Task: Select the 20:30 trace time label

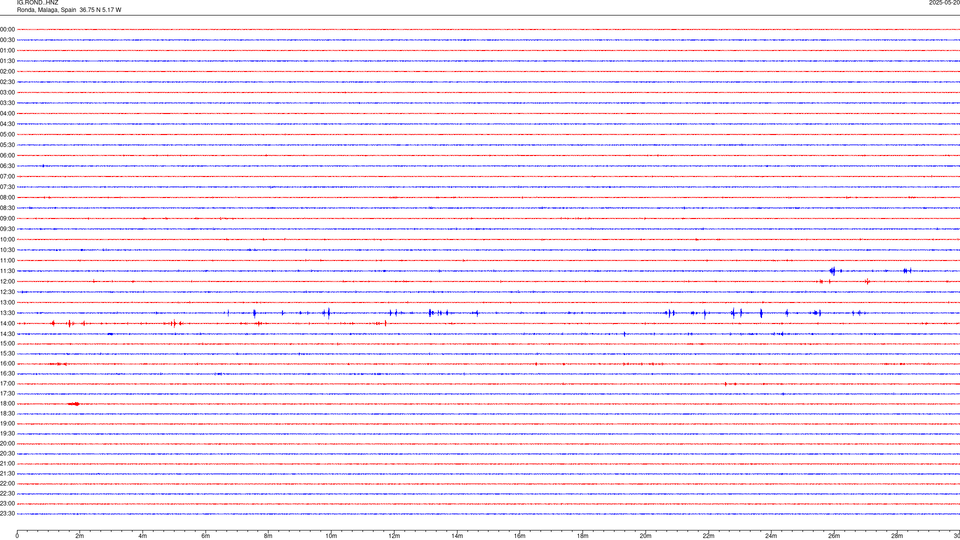Action: click(x=7, y=454)
